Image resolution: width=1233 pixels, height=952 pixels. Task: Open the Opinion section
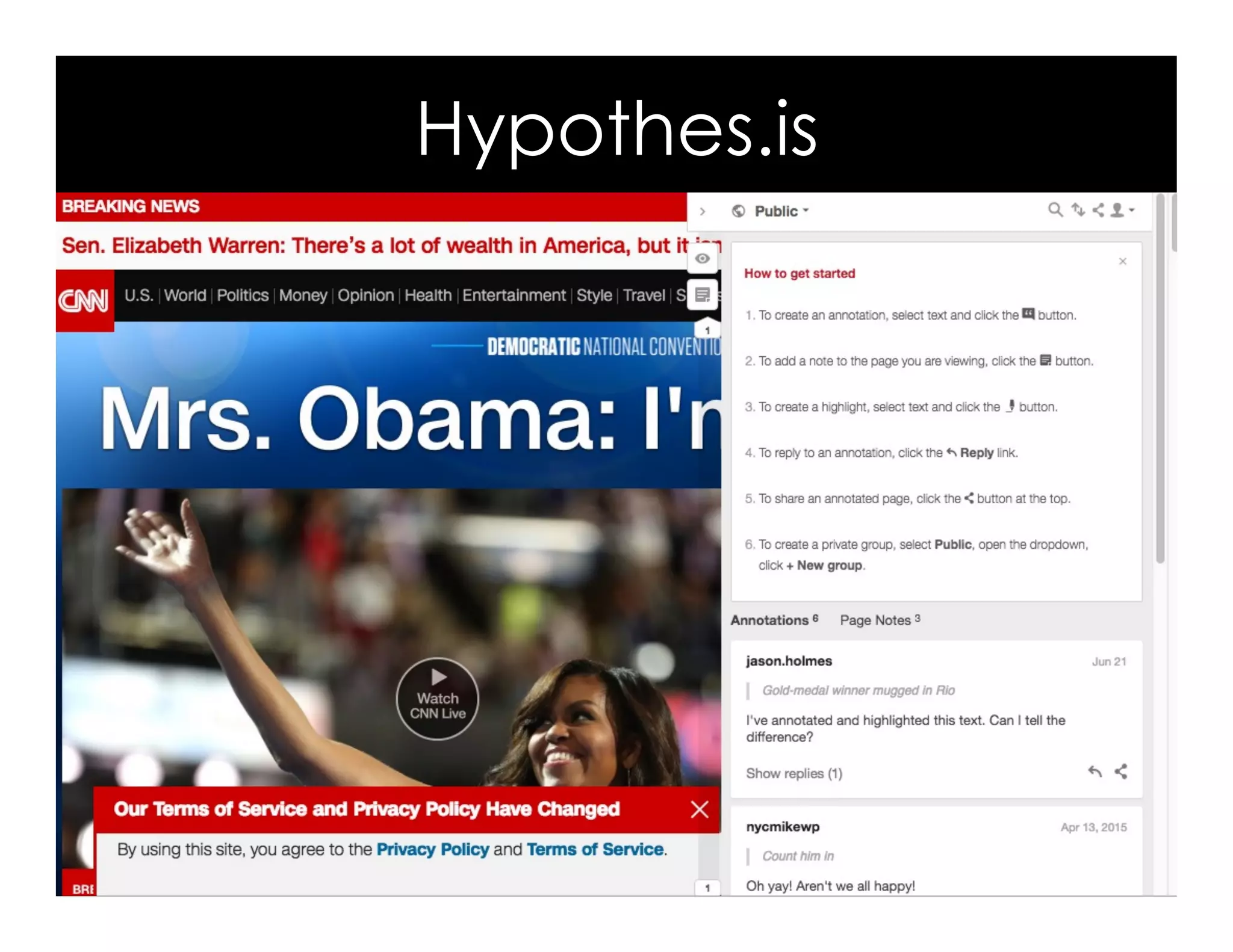tap(365, 295)
